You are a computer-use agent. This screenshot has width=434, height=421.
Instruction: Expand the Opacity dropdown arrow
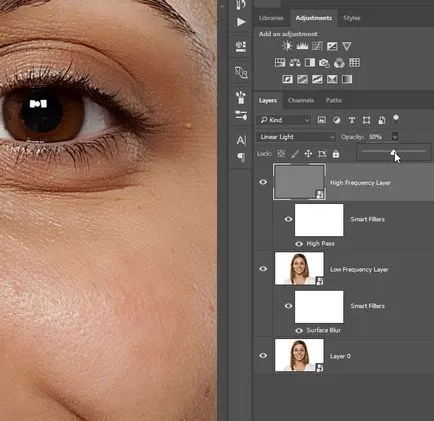click(395, 137)
